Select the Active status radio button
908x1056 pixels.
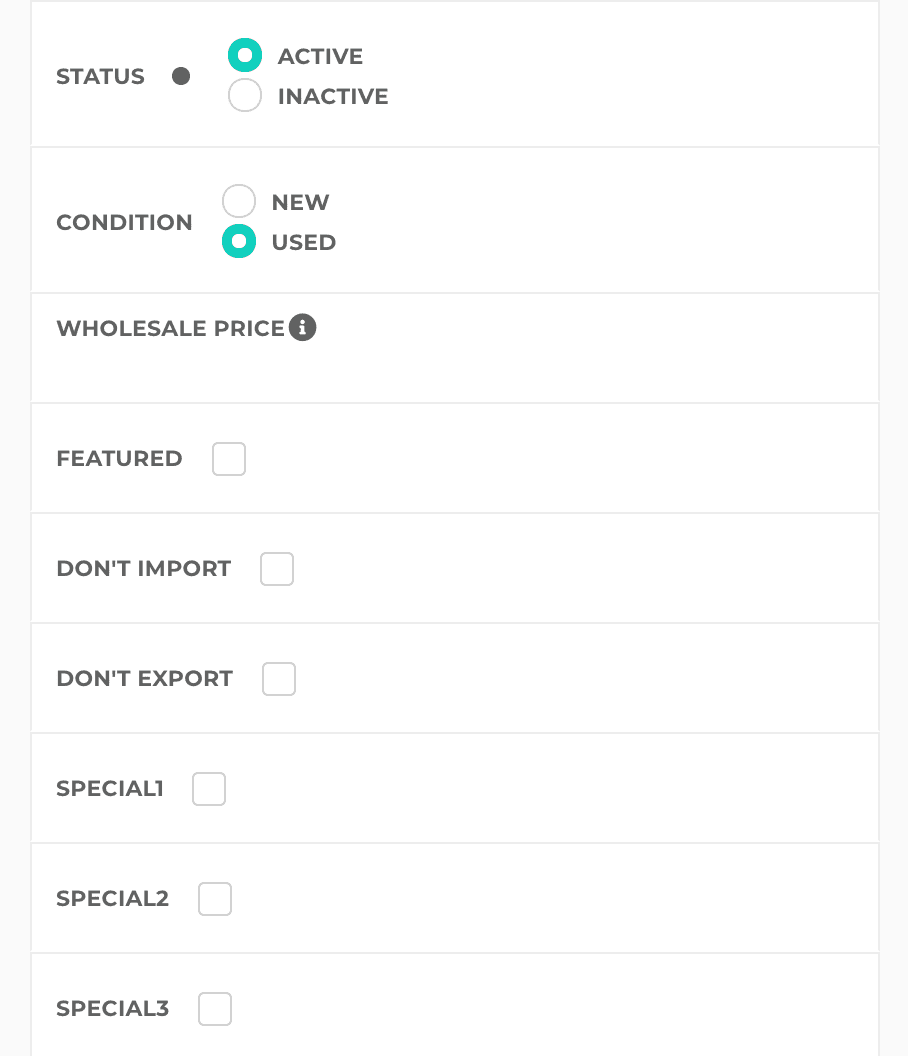tap(245, 56)
